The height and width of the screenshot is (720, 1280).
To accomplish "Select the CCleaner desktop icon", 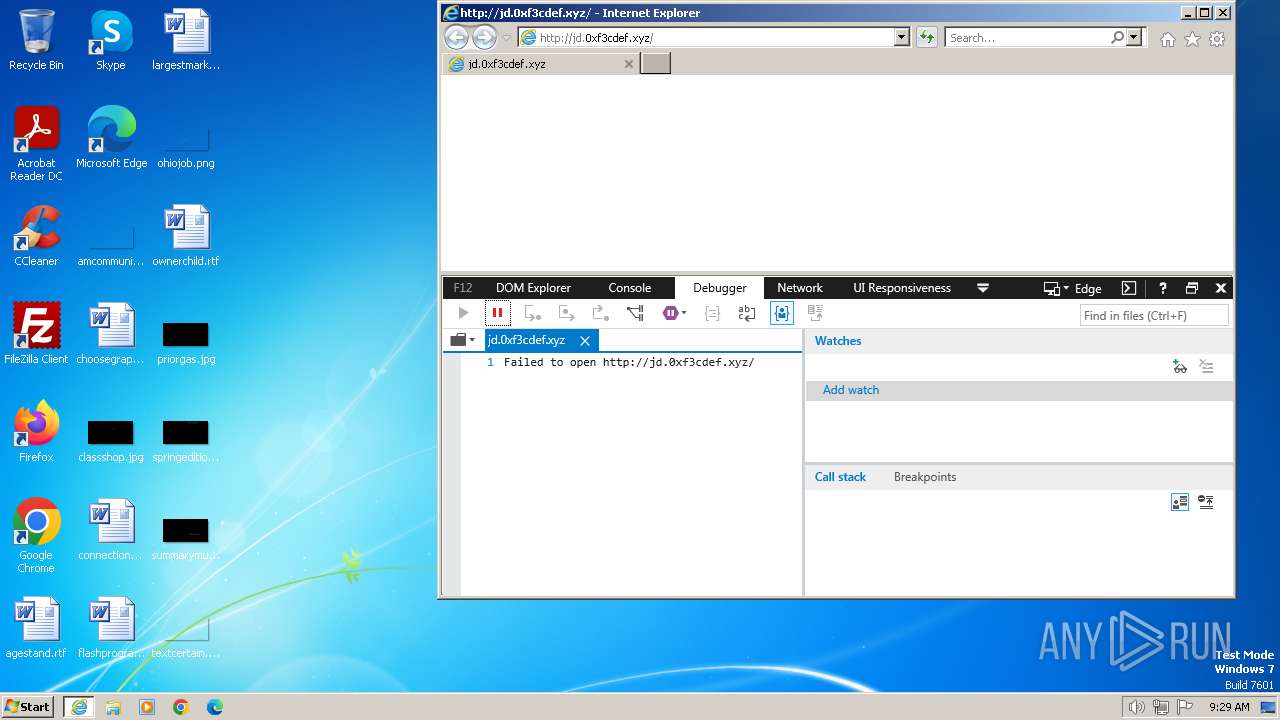I will pyautogui.click(x=36, y=236).
